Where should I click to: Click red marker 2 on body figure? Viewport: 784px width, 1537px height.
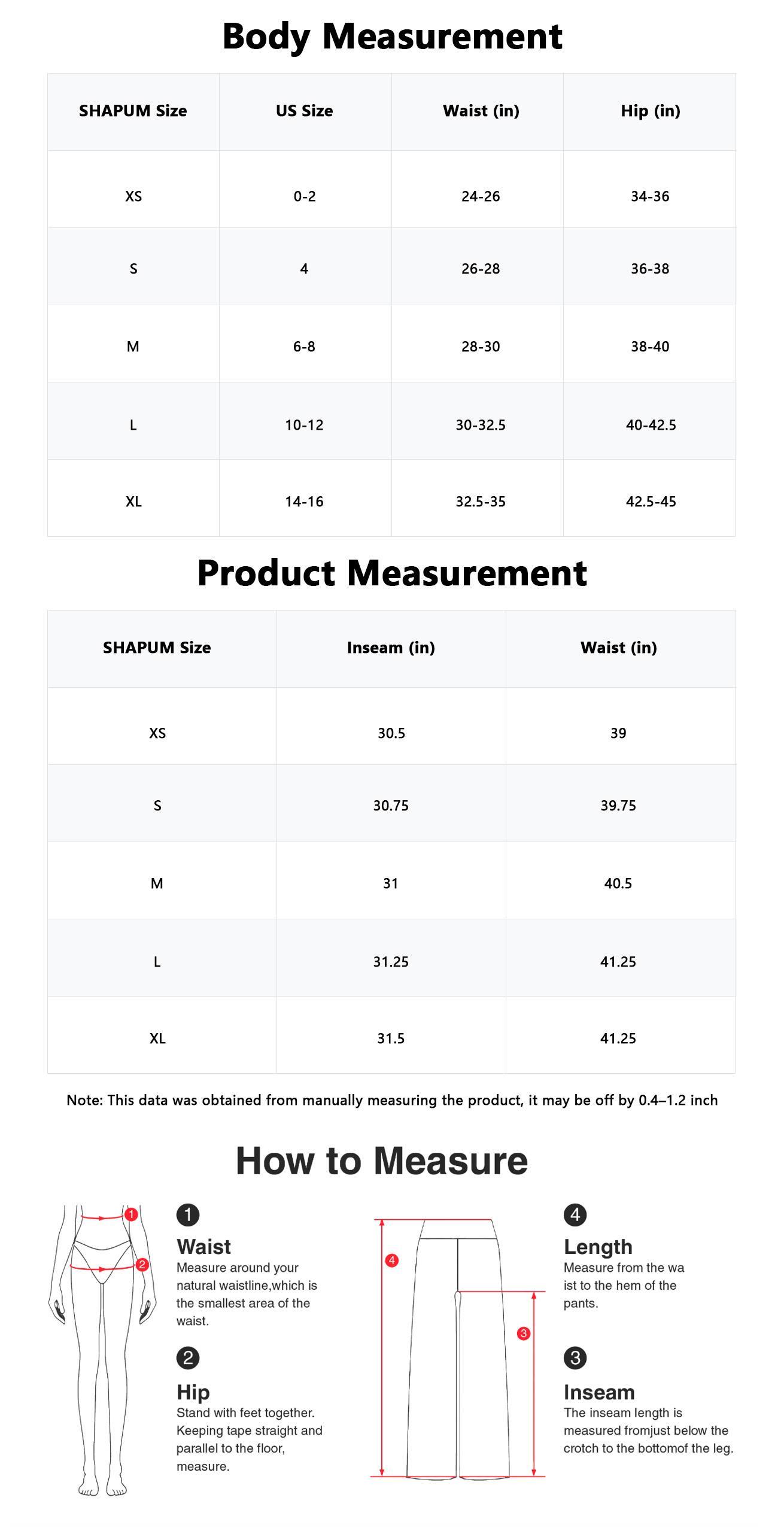[142, 1265]
